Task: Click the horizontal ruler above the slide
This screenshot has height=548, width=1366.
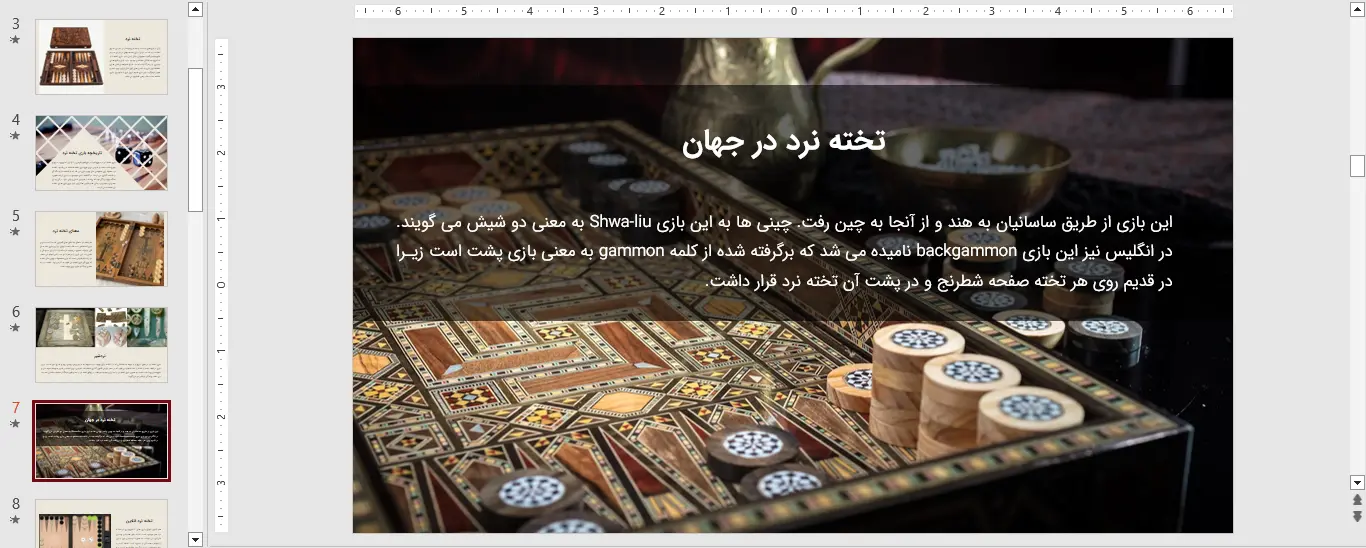Action: (793, 11)
